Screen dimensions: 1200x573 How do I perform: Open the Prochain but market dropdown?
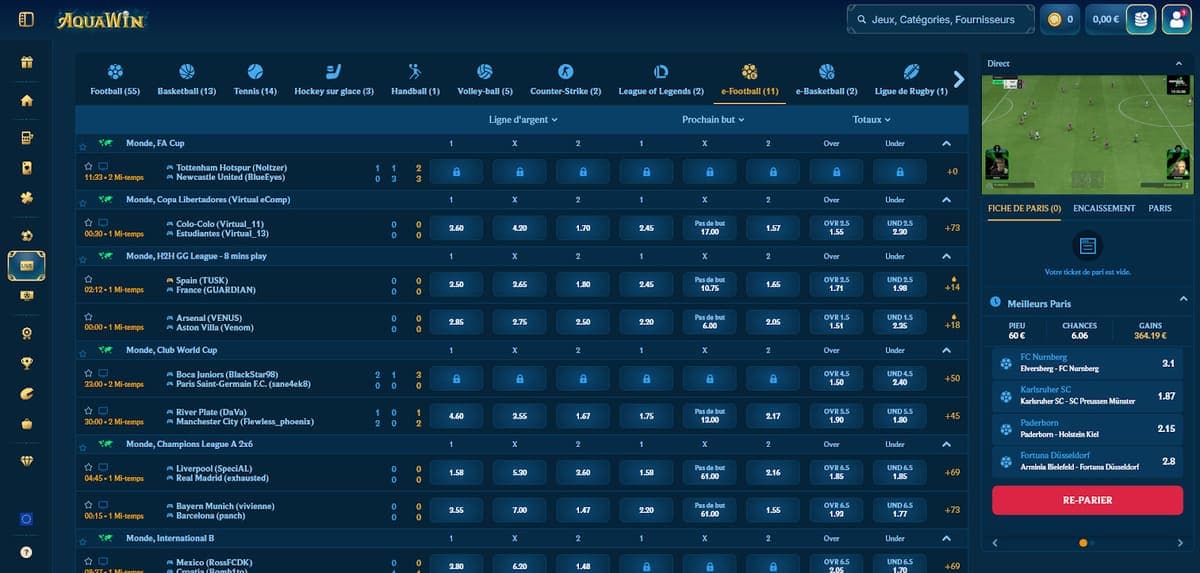[x=713, y=120]
